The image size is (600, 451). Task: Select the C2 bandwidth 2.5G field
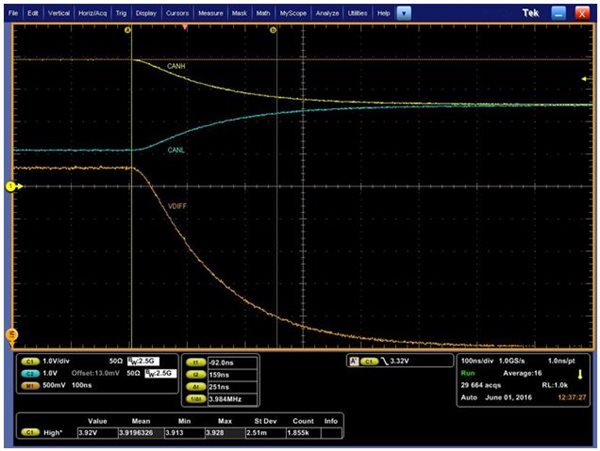point(161,373)
